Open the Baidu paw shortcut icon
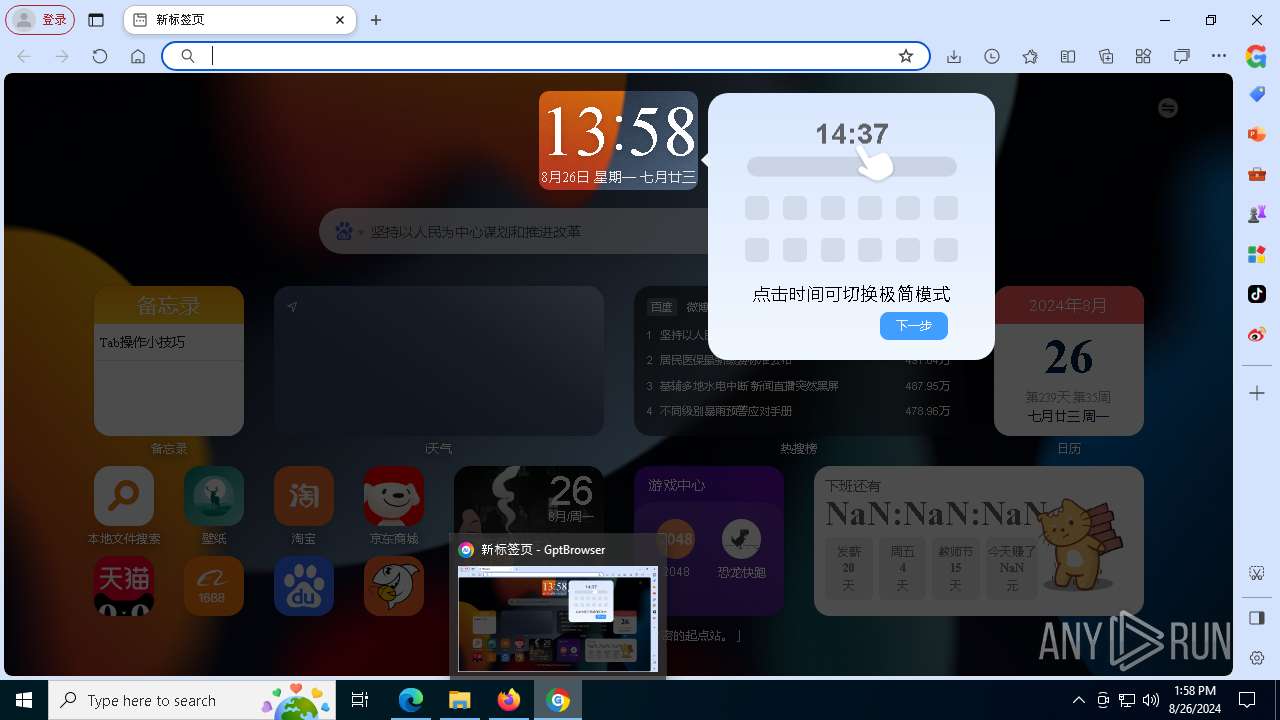1280x720 pixels. pyautogui.click(x=304, y=586)
